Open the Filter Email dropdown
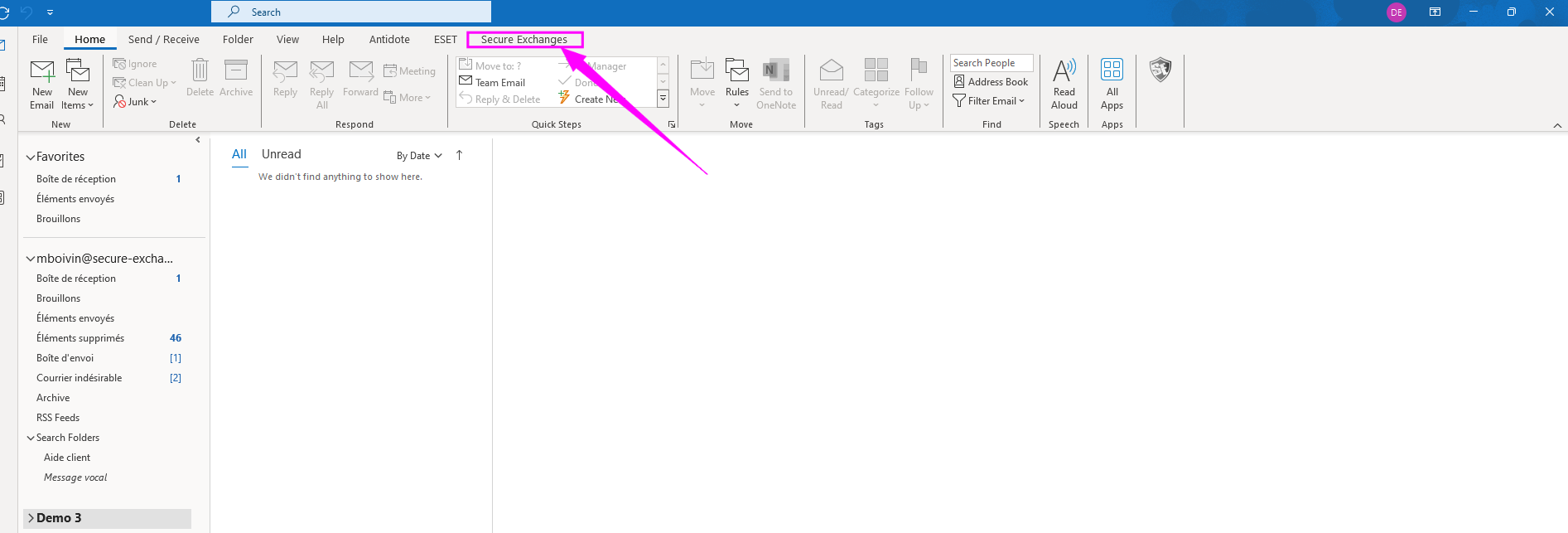The width and height of the screenshot is (1568, 533). coord(989,100)
